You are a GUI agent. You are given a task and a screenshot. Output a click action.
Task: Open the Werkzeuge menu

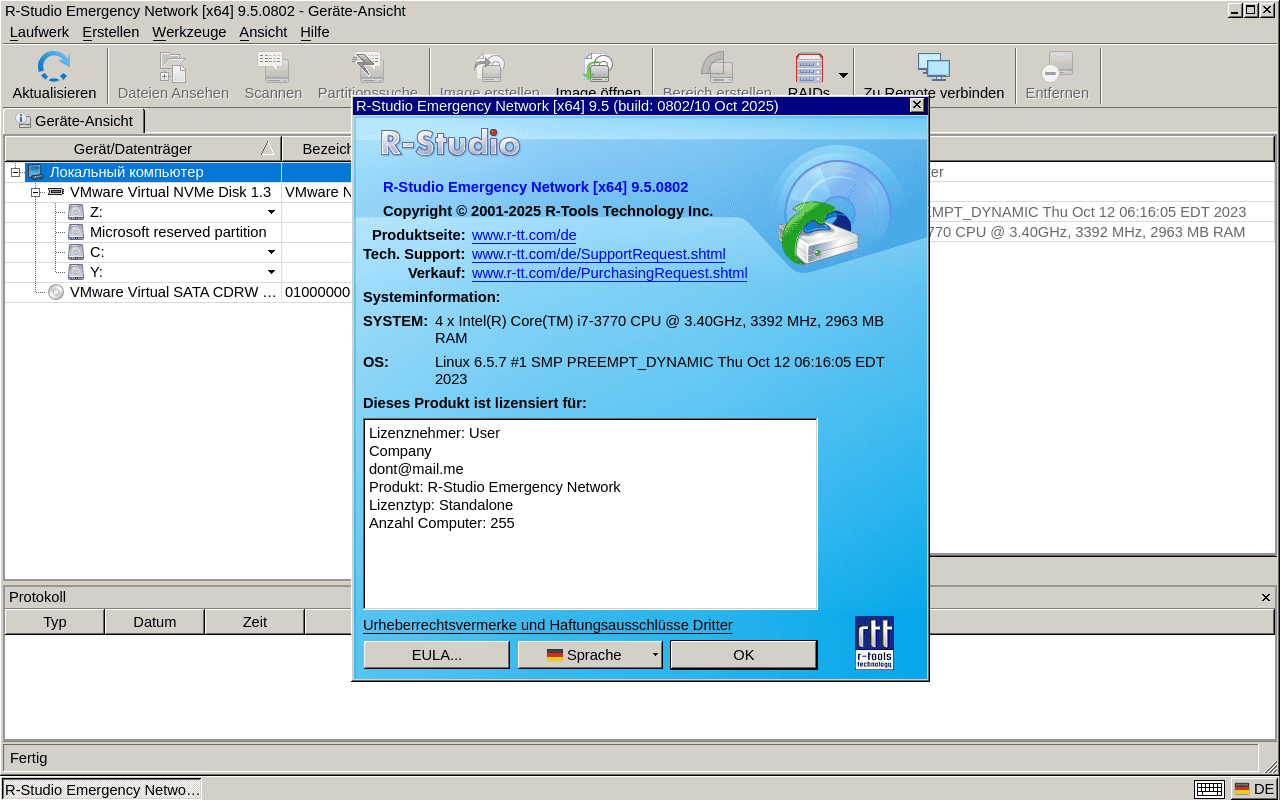coord(189,32)
